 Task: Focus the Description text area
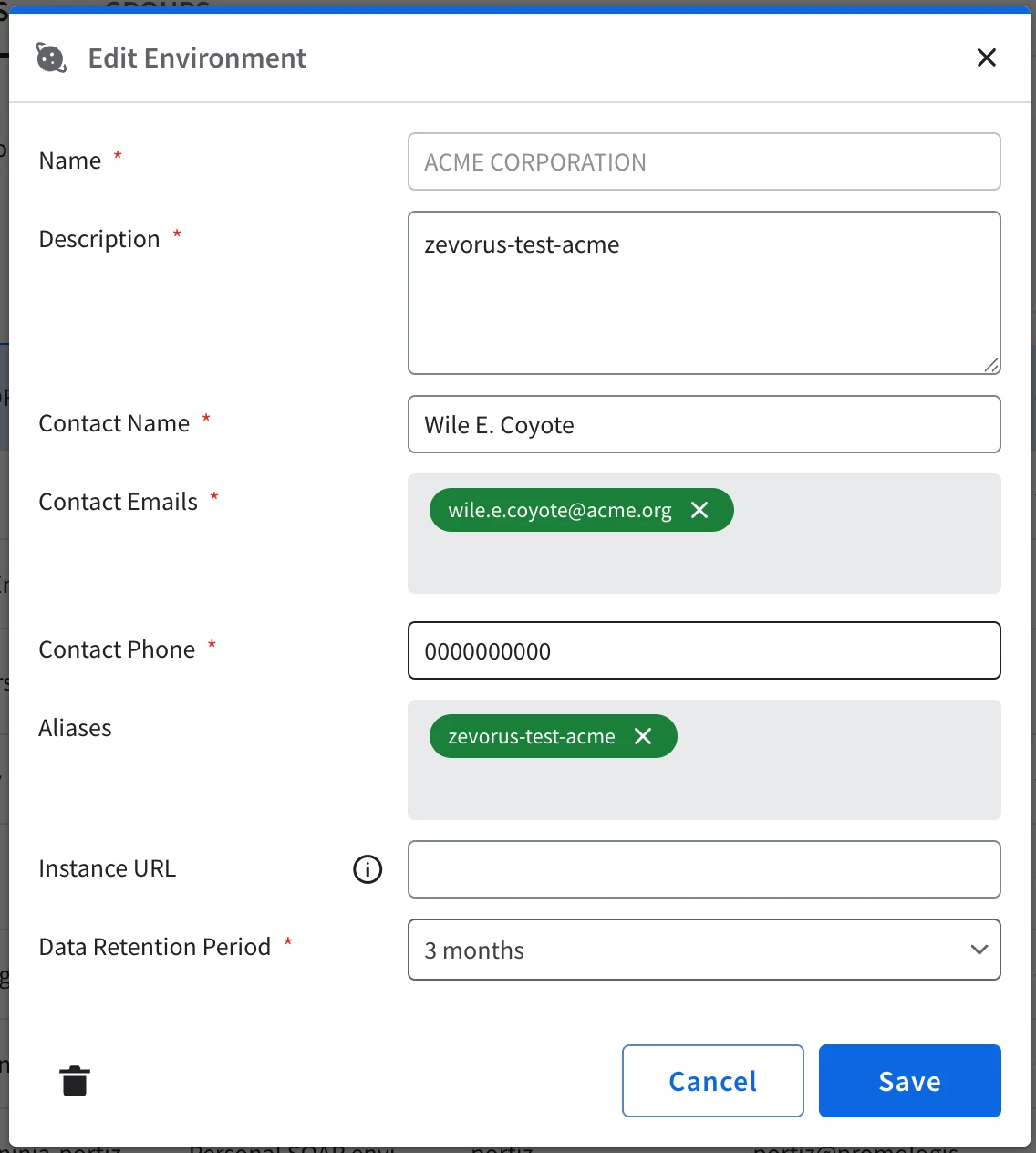[x=704, y=293]
